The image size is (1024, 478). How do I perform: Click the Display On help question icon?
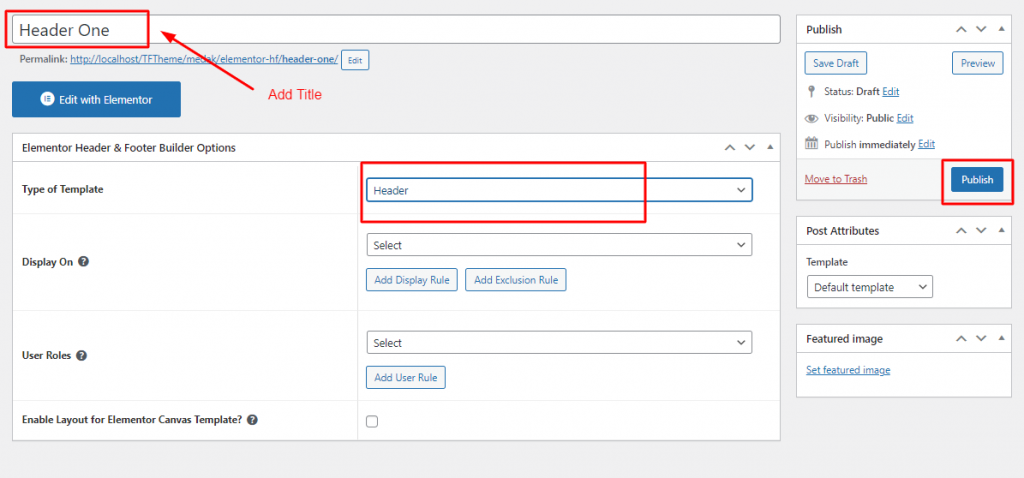(x=83, y=262)
